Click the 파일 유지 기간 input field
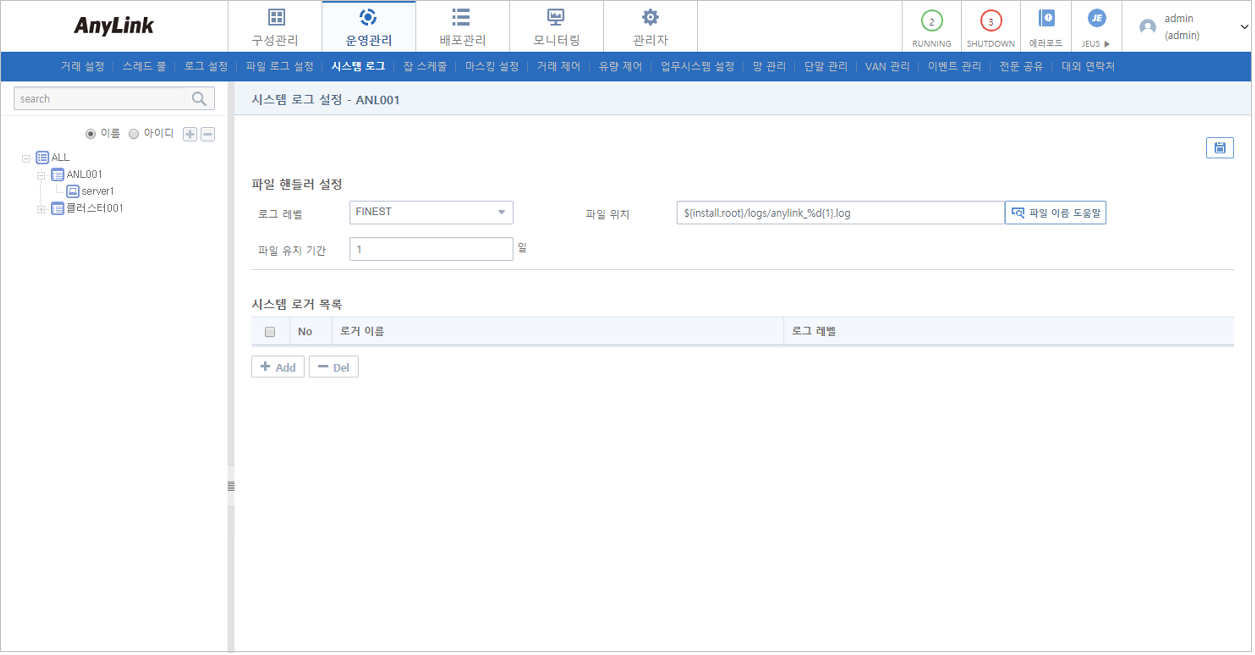The width and height of the screenshot is (1255, 655). (430, 248)
